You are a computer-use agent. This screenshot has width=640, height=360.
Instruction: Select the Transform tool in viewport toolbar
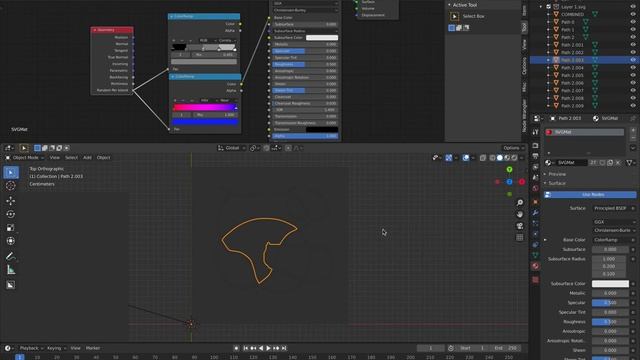tap(11, 241)
